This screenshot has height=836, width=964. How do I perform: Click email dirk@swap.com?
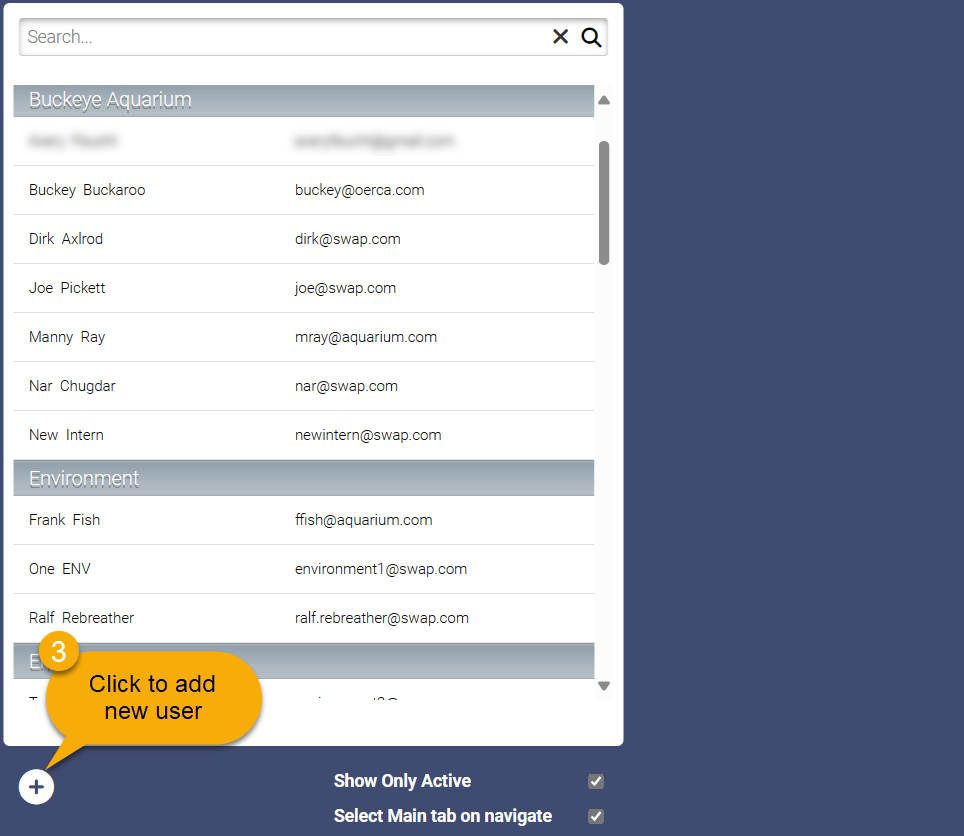click(347, 239)
